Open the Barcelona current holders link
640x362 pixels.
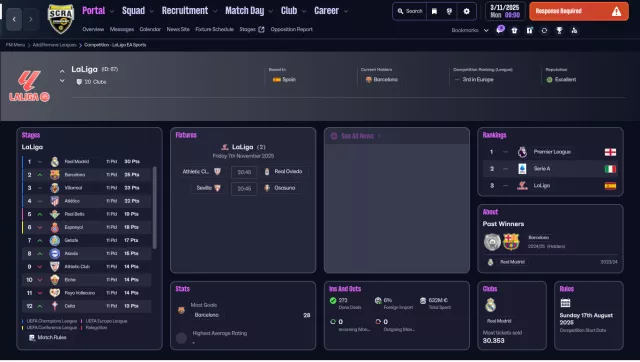tap(385, 80)
